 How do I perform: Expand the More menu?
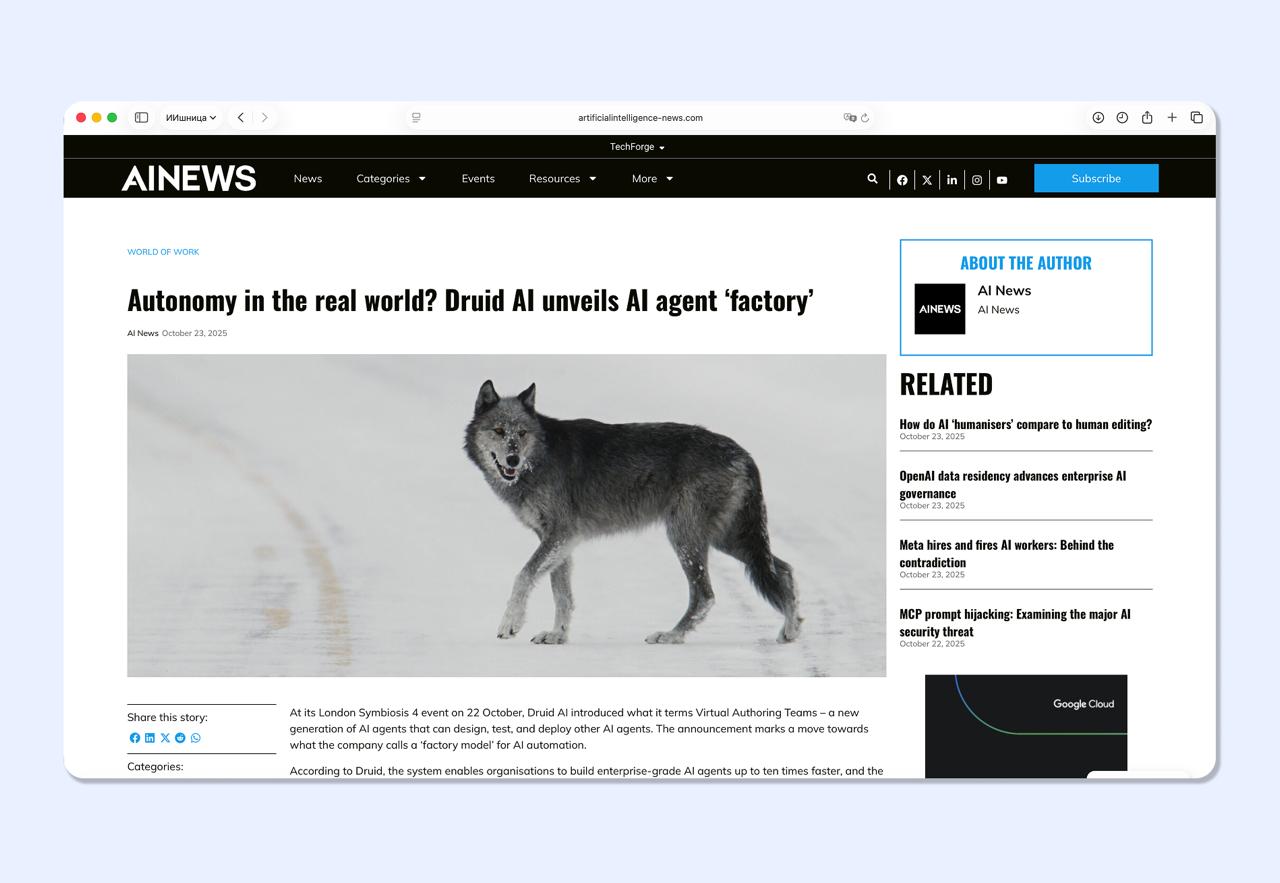(652, 179)
